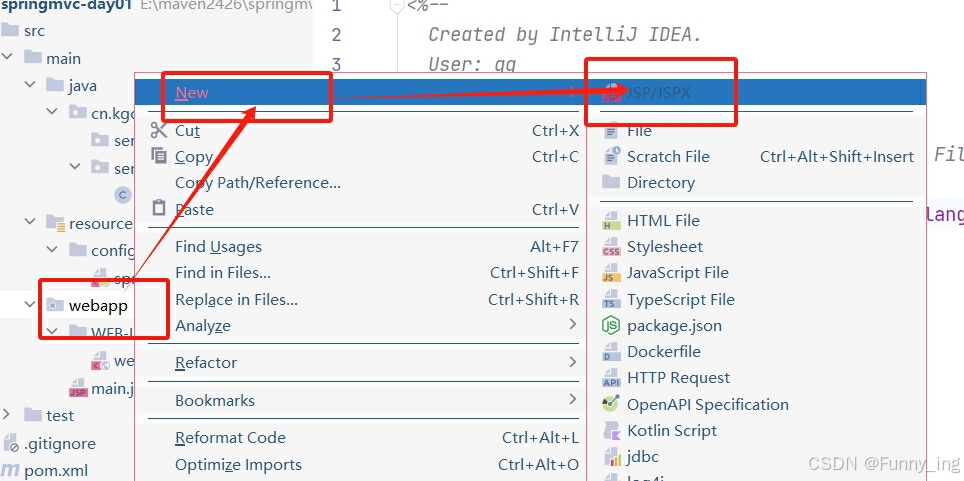Click the Stylesheet CSS icon

pyautogui.click(x=612, y=247)
